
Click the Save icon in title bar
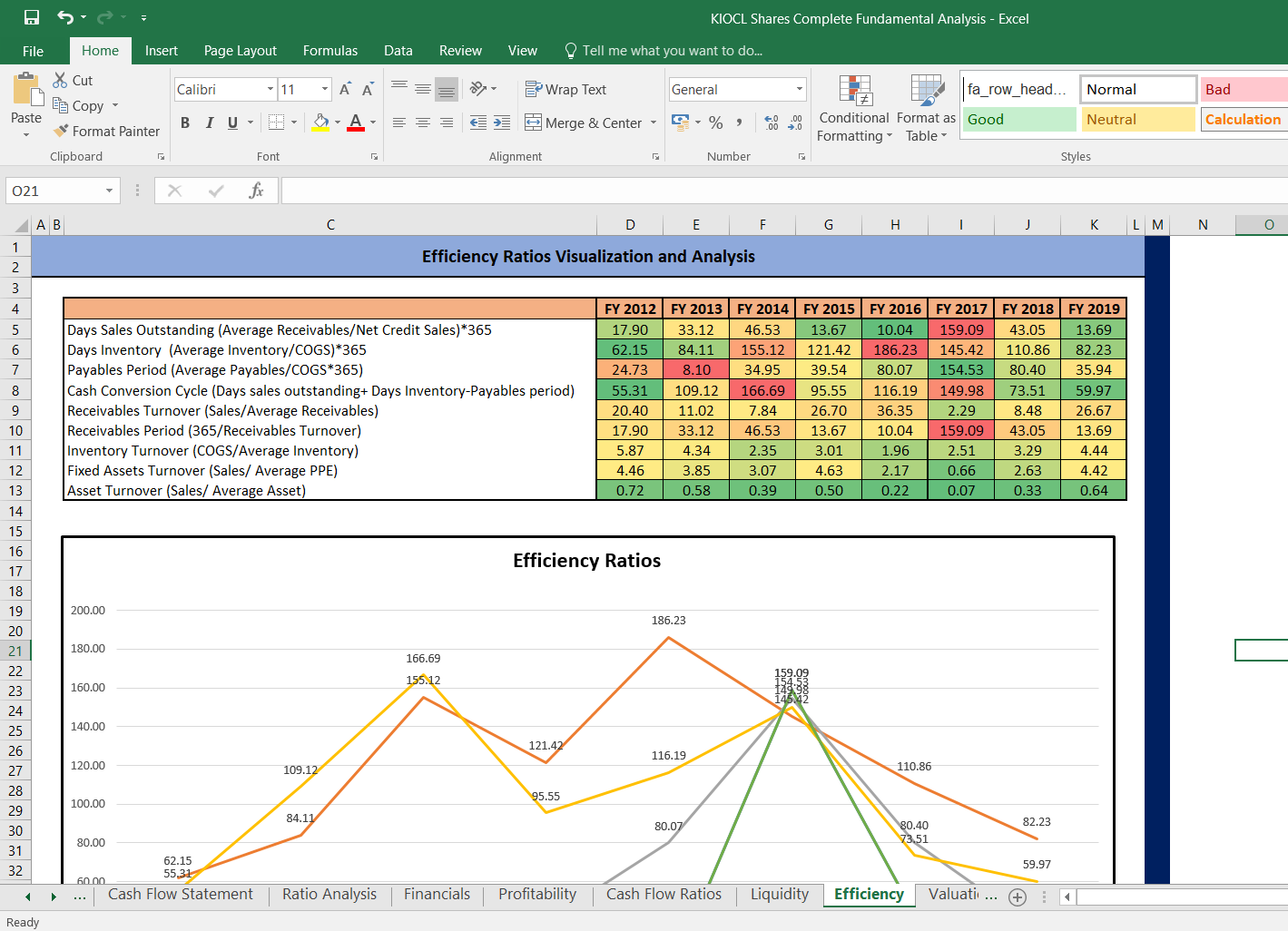coord(32,18)
